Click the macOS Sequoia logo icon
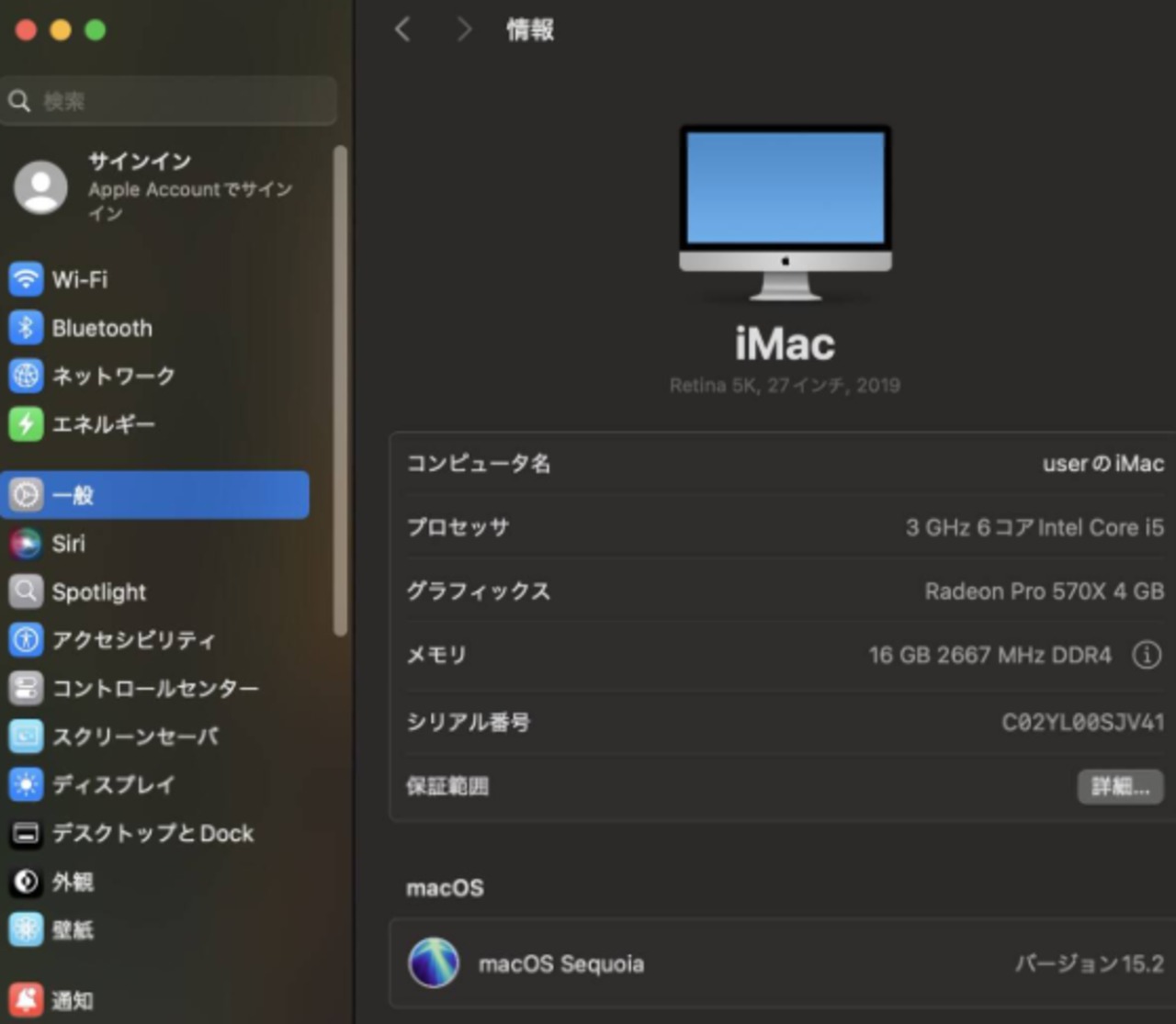Image resolution: width=1176 pixels, height=1024 pixels. [x=434, y=962]
